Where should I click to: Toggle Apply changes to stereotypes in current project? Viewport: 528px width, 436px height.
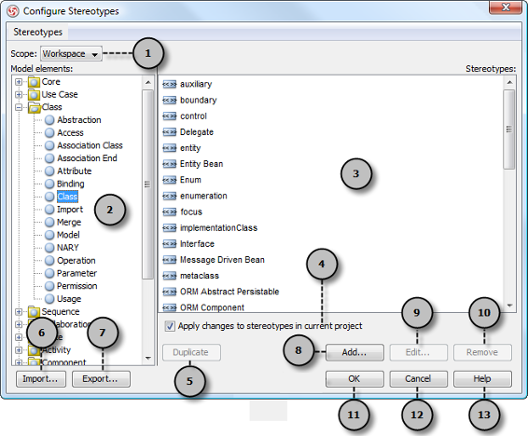(170, 326)
